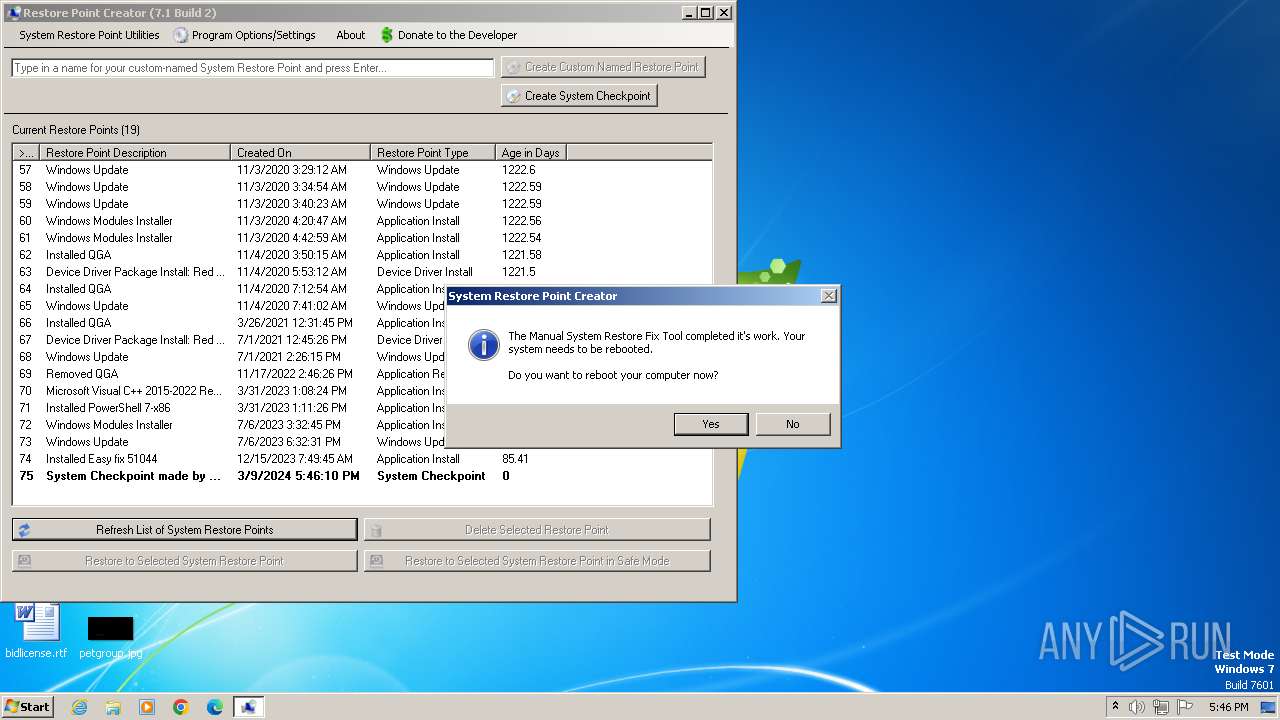Select restore point 67 Device Driver Package Install

pyautogui.click(x=230, y=340)
